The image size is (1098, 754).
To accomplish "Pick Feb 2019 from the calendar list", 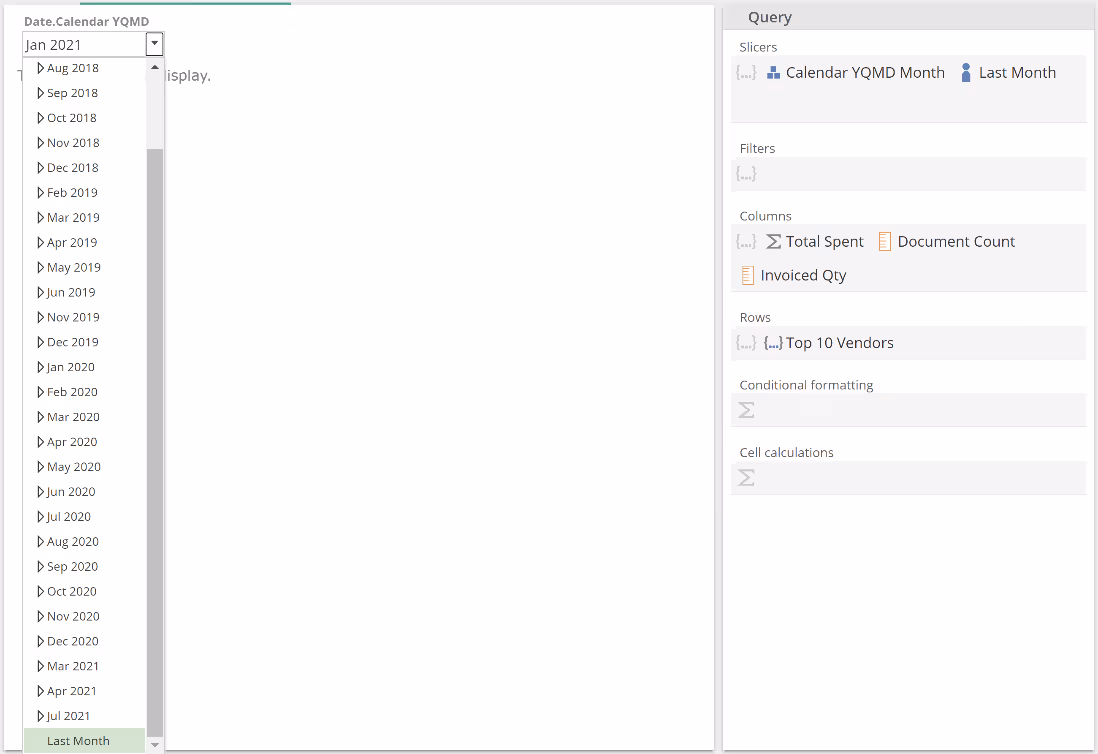I will [72, 193].
